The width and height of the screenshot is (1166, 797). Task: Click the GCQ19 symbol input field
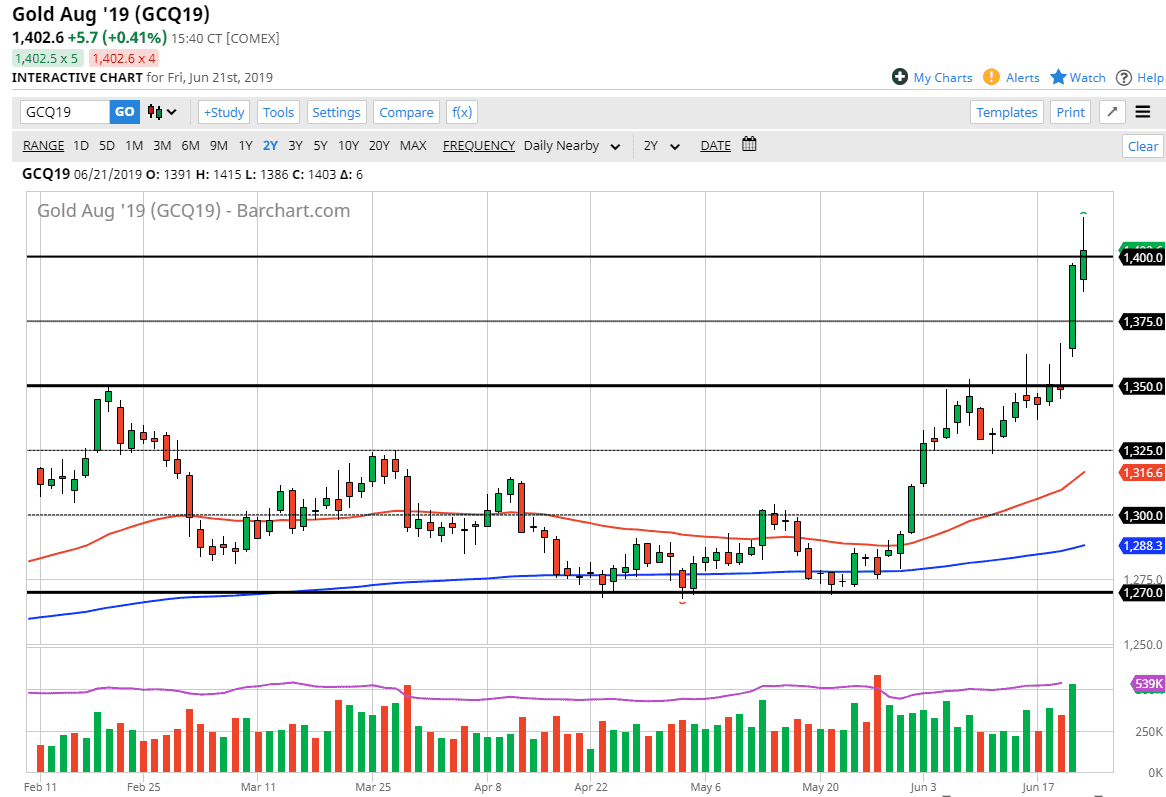coord(65,112)
